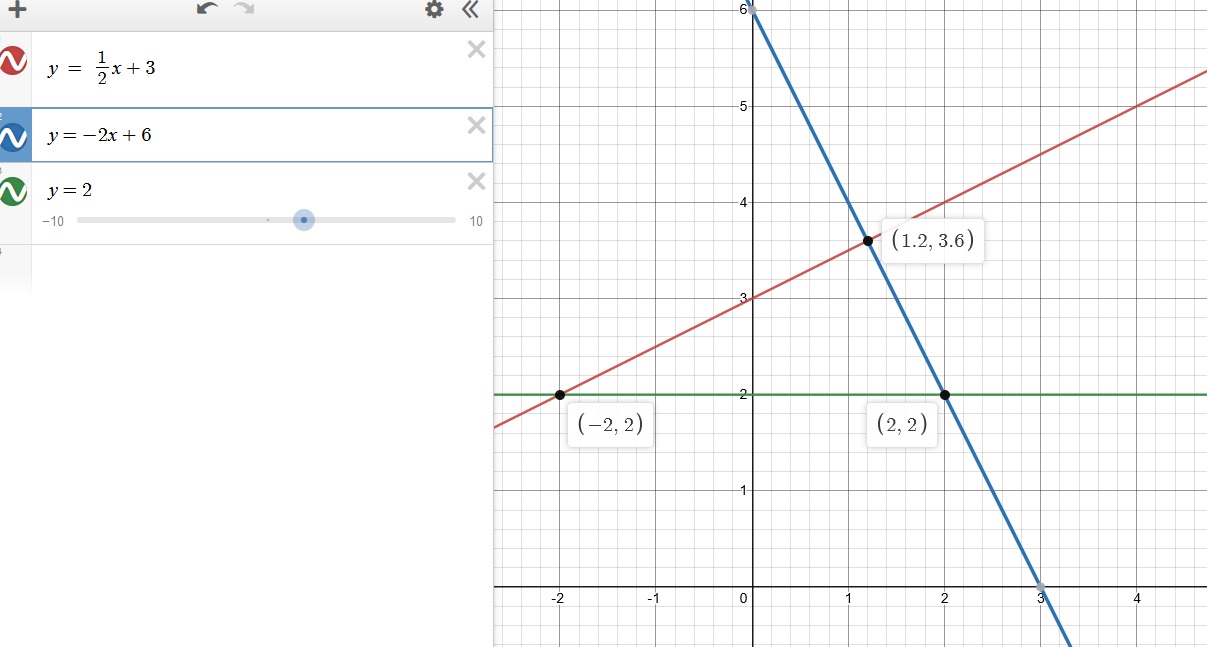Hide the green line y = 2

tap(13, 190)
